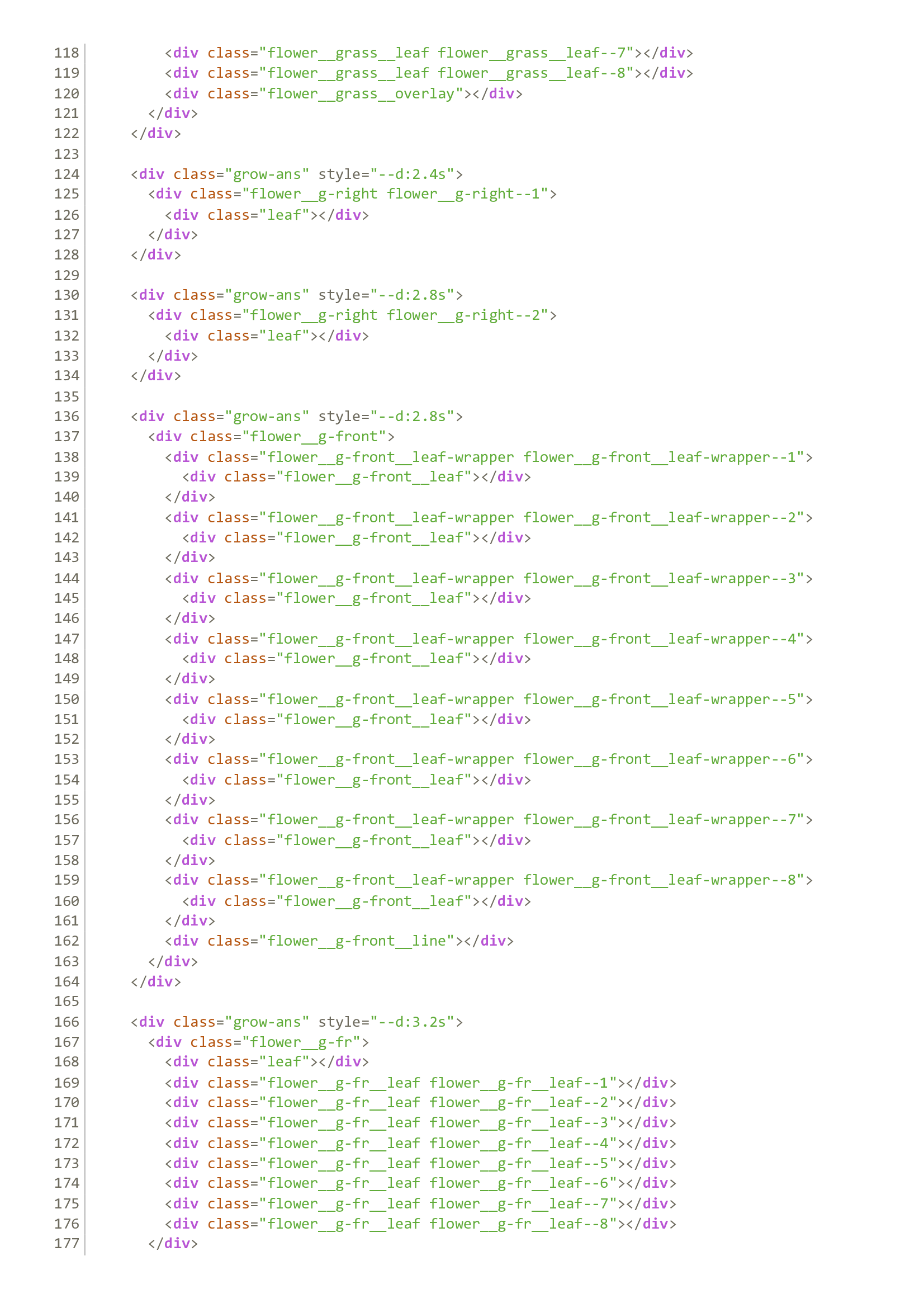The height and width of the screenshot is (1308, 924).
Task: Click line number 124
Action: click(x=68, y=174)
